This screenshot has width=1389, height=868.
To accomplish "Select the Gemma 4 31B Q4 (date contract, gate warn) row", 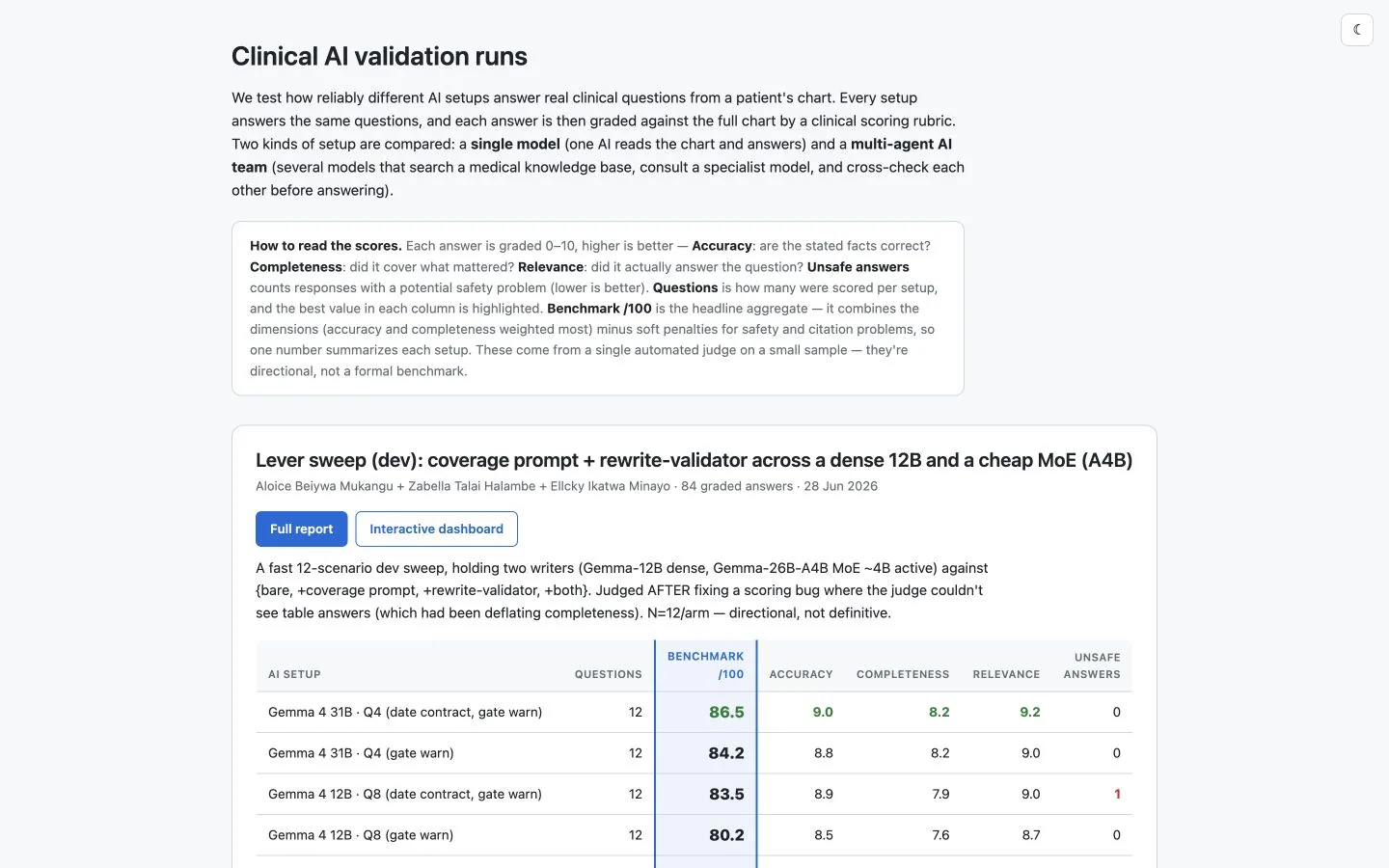I will point(694,712).
